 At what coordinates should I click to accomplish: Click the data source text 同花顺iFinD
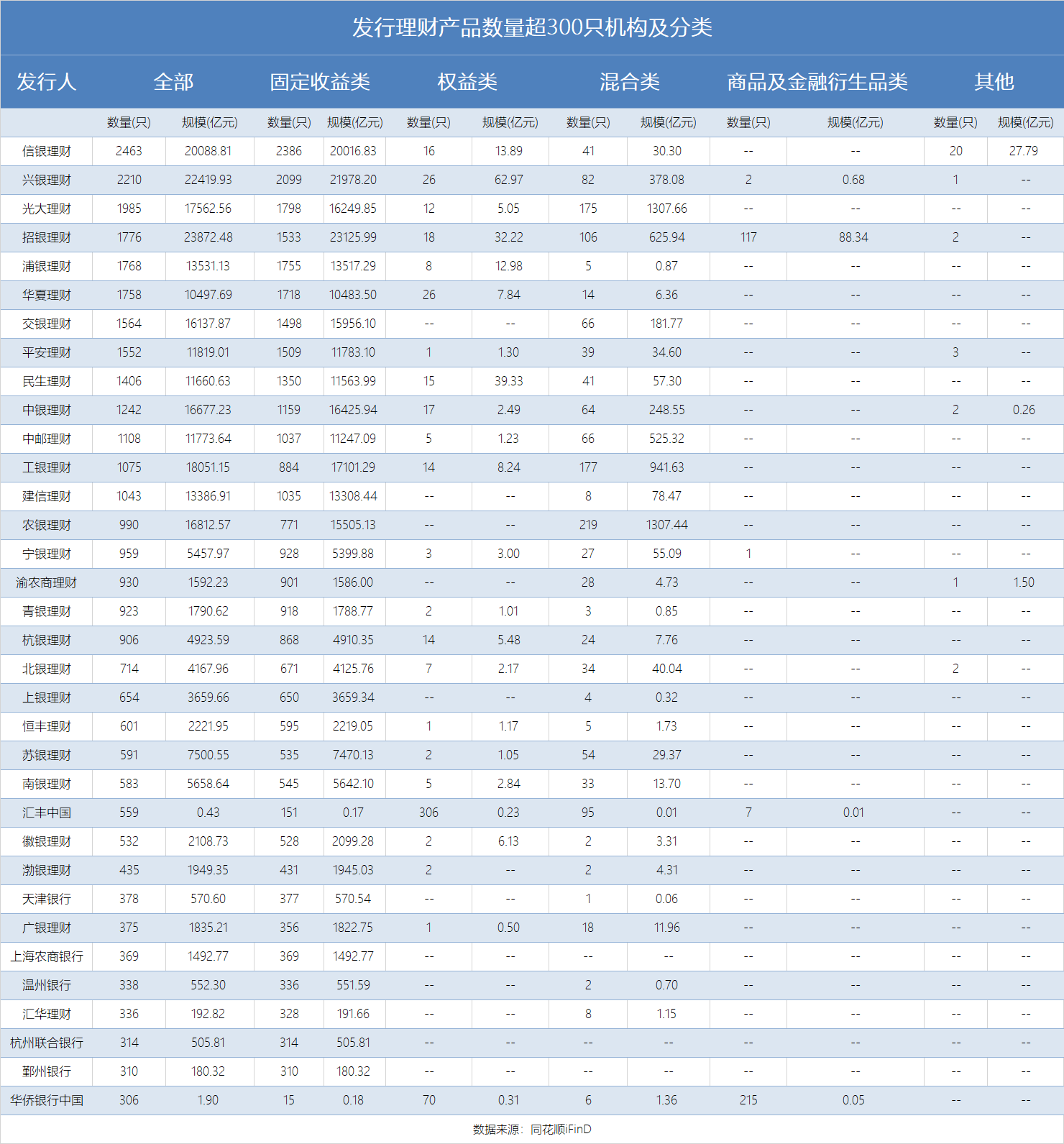pyautogui.click(x=561, y=1129)
